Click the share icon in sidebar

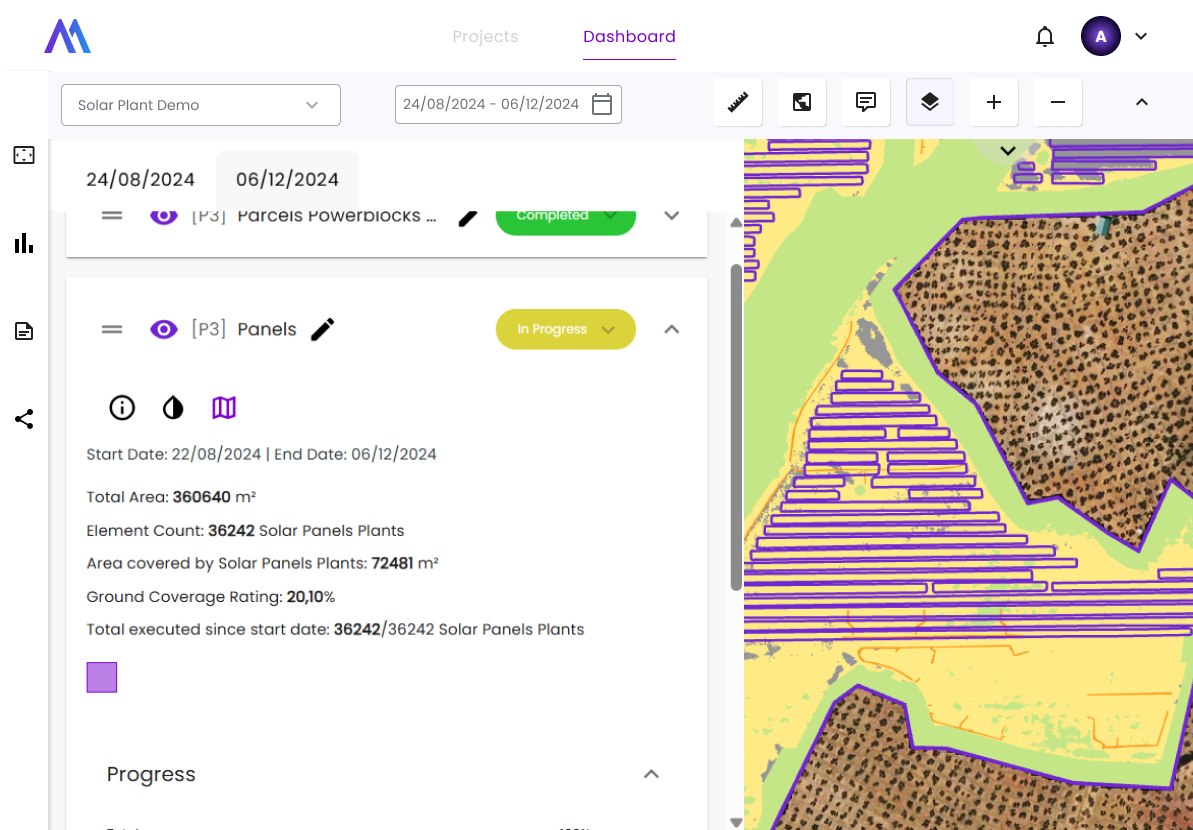coord(24,419)
